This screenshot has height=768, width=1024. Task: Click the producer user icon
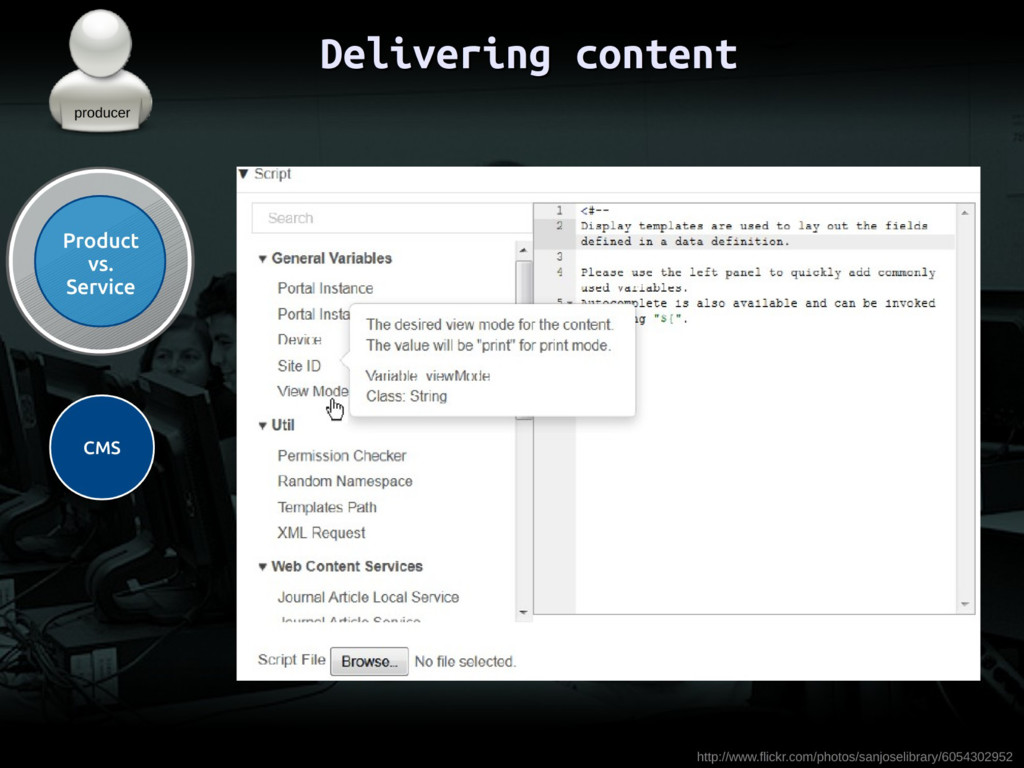pos(101,71)
